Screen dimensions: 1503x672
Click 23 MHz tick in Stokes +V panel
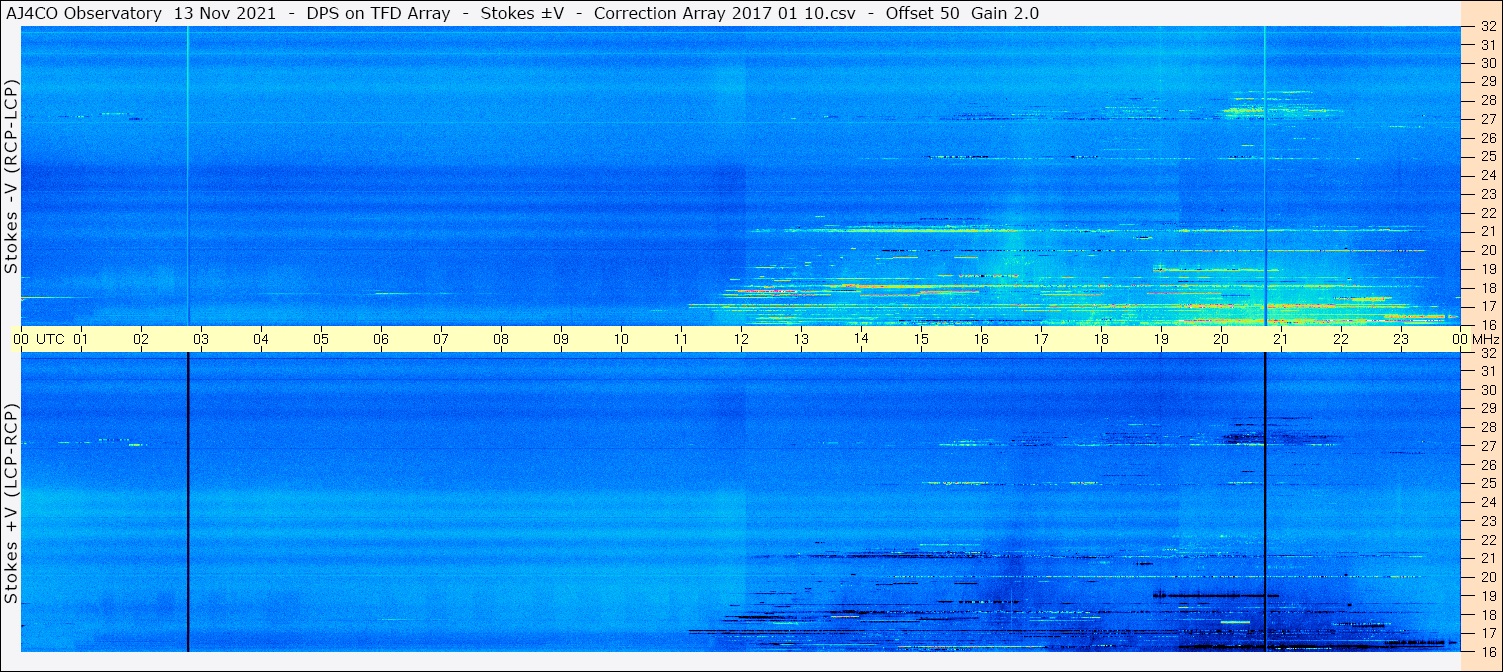click(1487, 521)
